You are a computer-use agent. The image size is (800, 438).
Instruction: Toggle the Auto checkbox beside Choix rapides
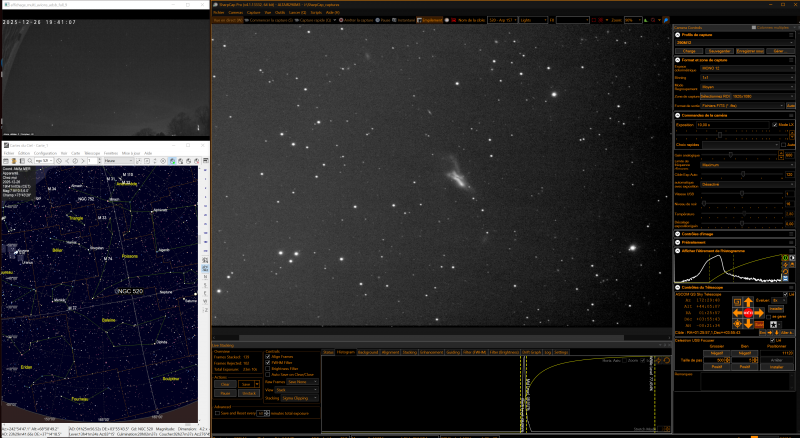(x=783, y=145)
